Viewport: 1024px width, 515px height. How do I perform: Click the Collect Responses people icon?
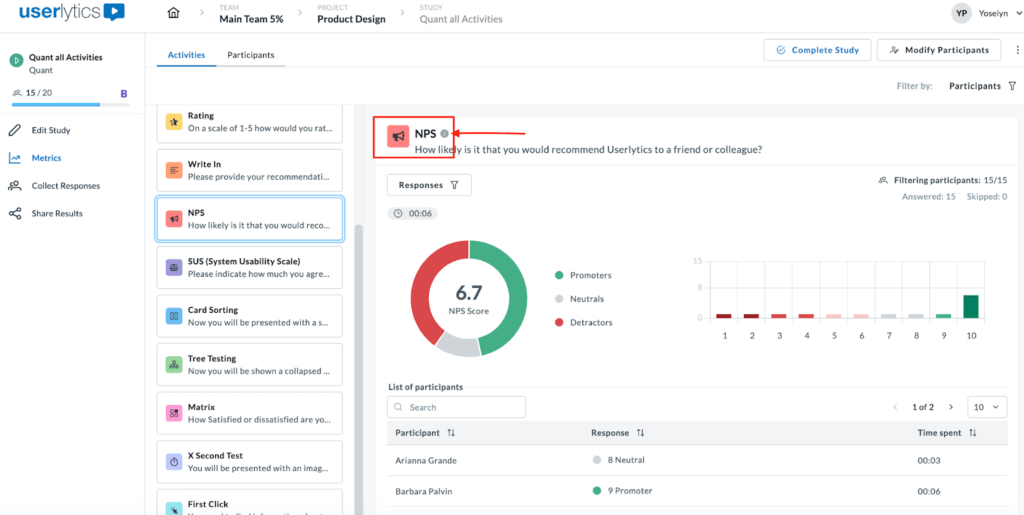pyautogui.click(x=14, y=186)
